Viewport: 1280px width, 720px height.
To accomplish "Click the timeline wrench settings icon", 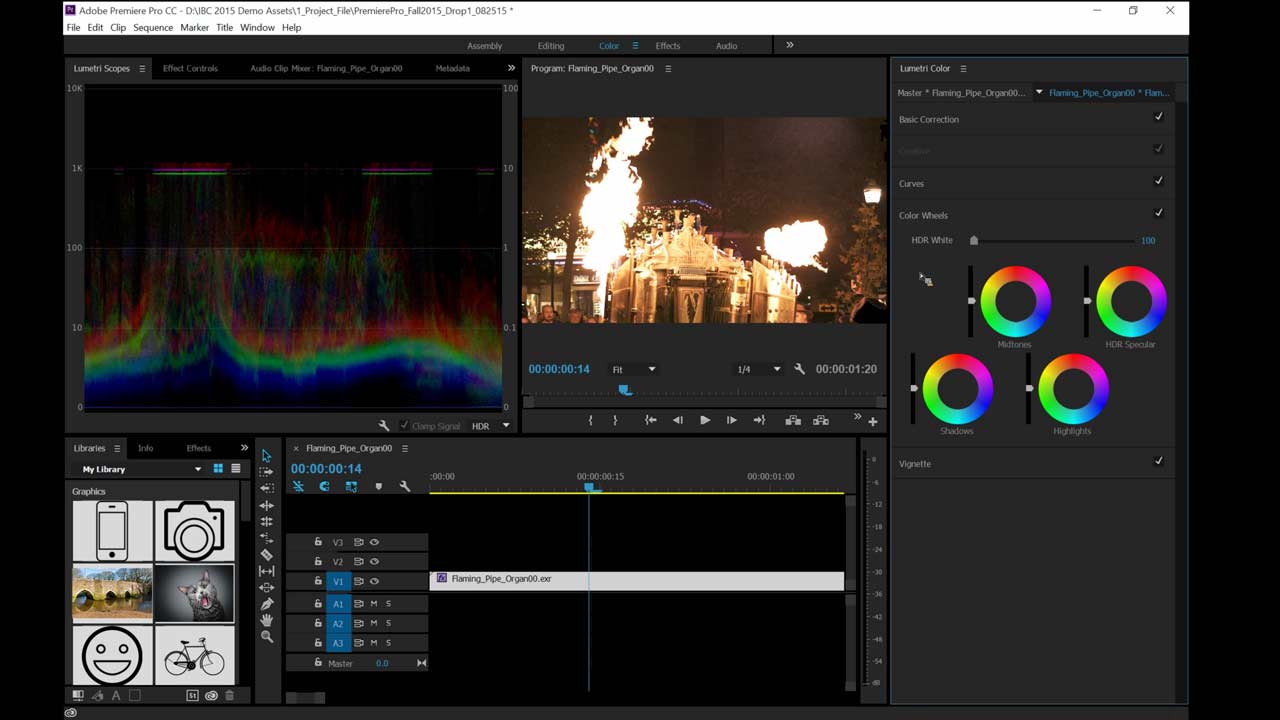I will pyautogui.click(x=404, y=487).
